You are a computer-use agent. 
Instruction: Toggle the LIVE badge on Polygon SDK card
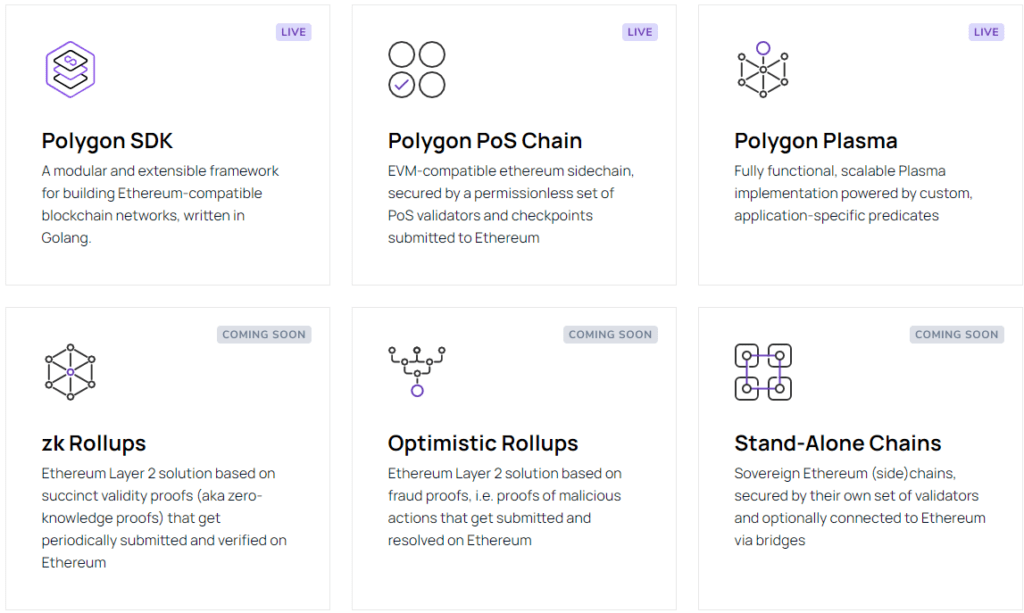coord(293,31)
